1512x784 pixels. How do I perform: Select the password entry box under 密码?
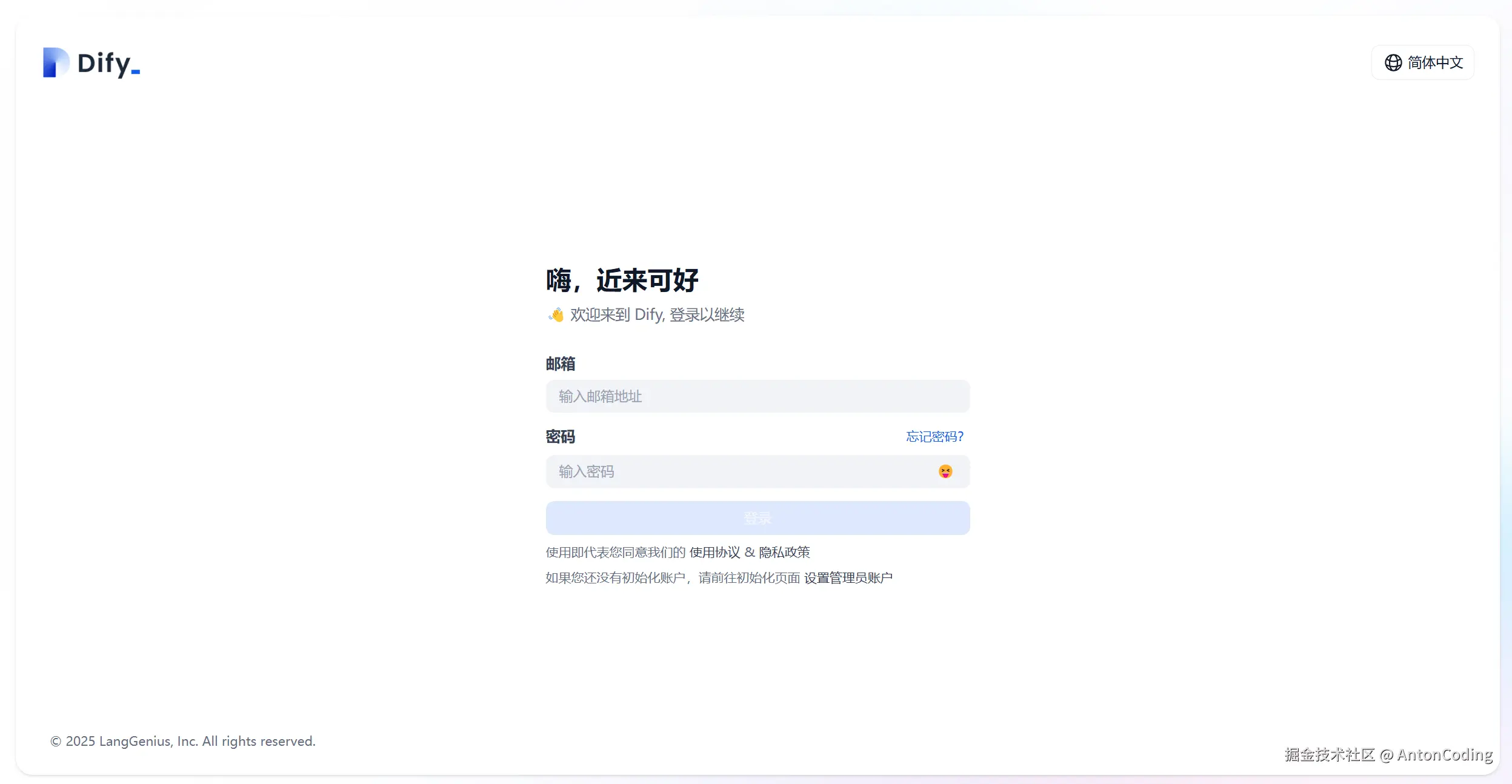[x=727, y=471]
